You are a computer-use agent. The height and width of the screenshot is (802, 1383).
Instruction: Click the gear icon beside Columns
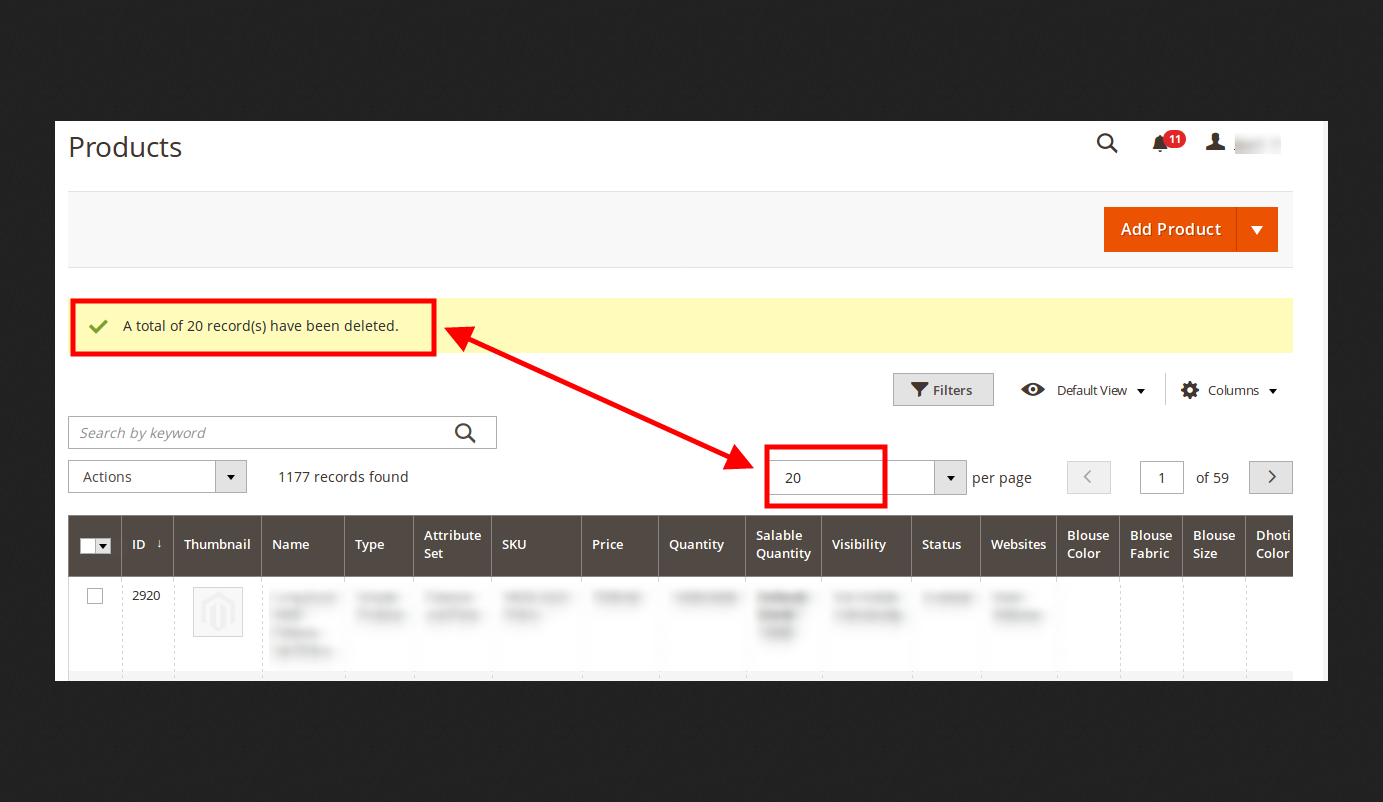pos(1188,390)
